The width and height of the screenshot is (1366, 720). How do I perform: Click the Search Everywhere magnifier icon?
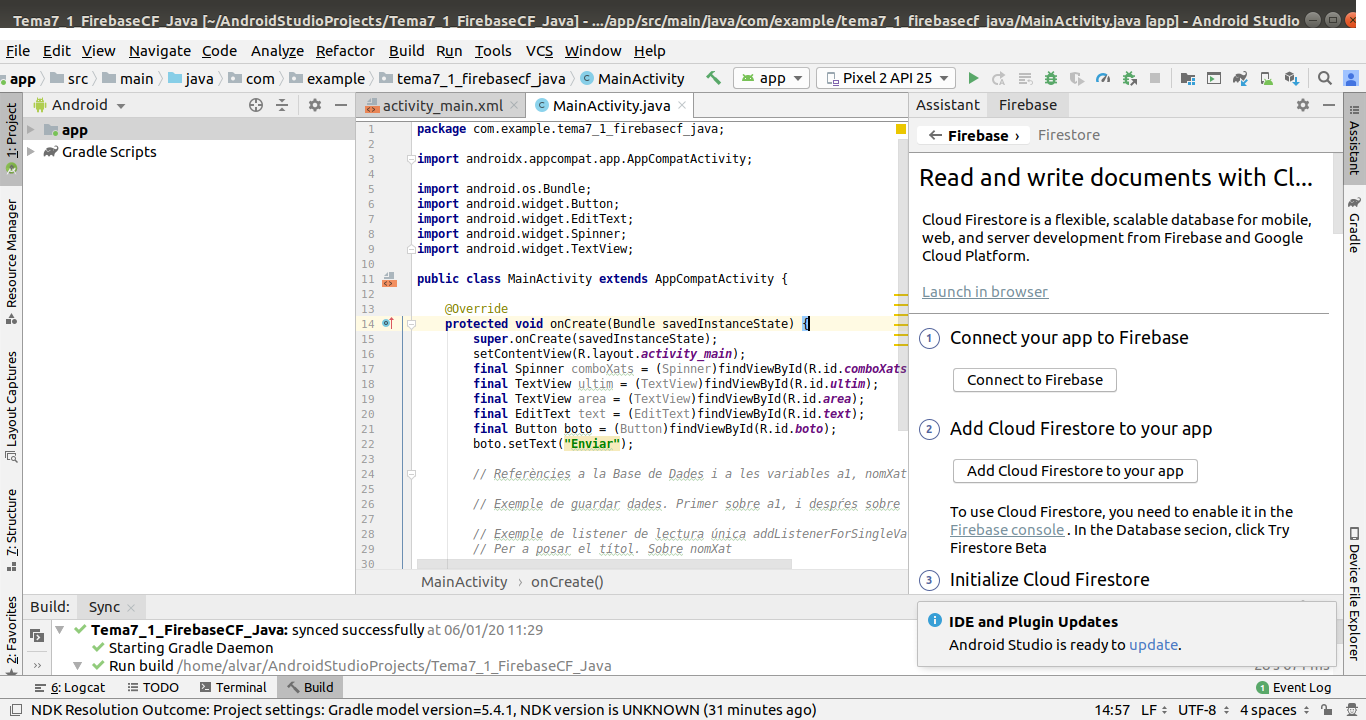coord(1324,78)
